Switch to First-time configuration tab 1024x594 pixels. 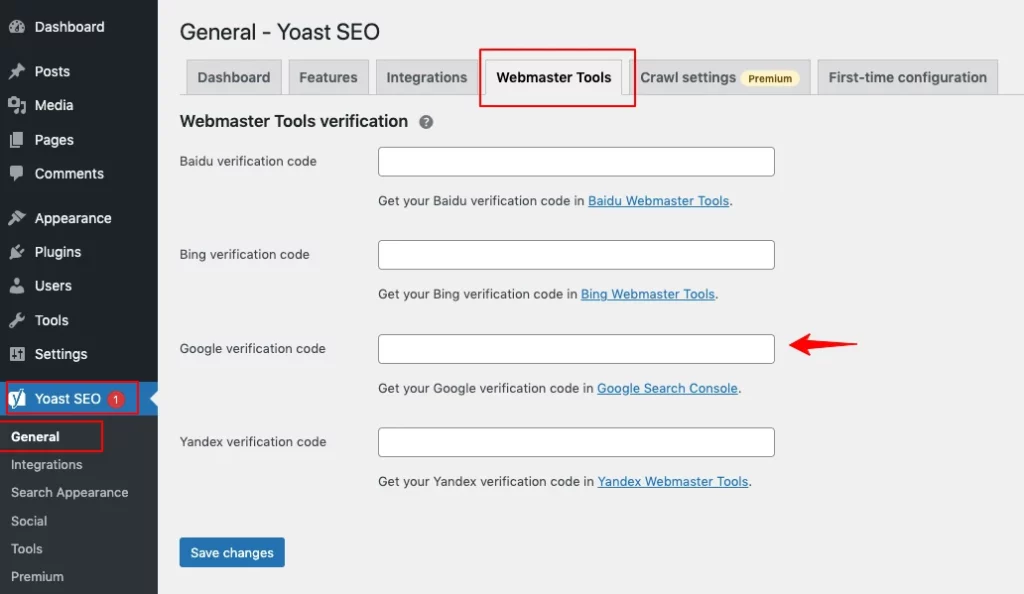tap(906, 76)
